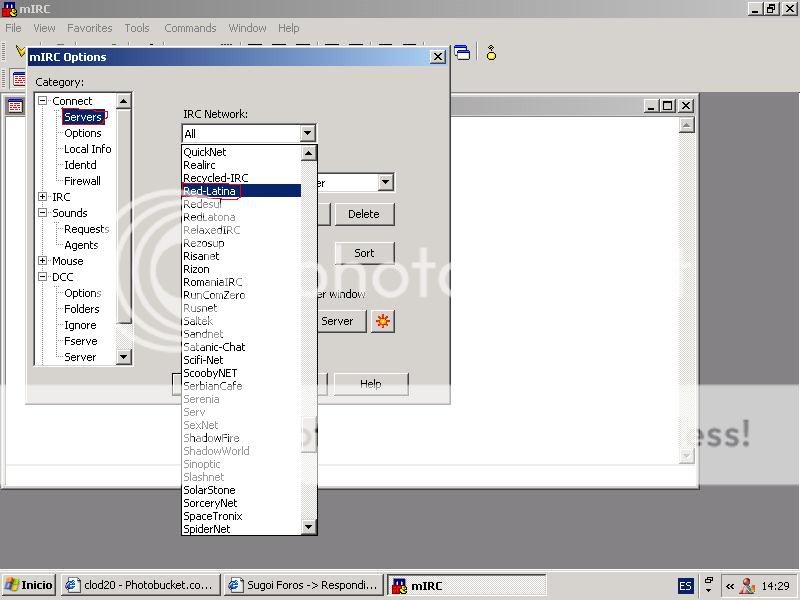This screenshot has width=800, height=600.
Task: Open the ES language indicator in the tray
Action: point(685,586)
